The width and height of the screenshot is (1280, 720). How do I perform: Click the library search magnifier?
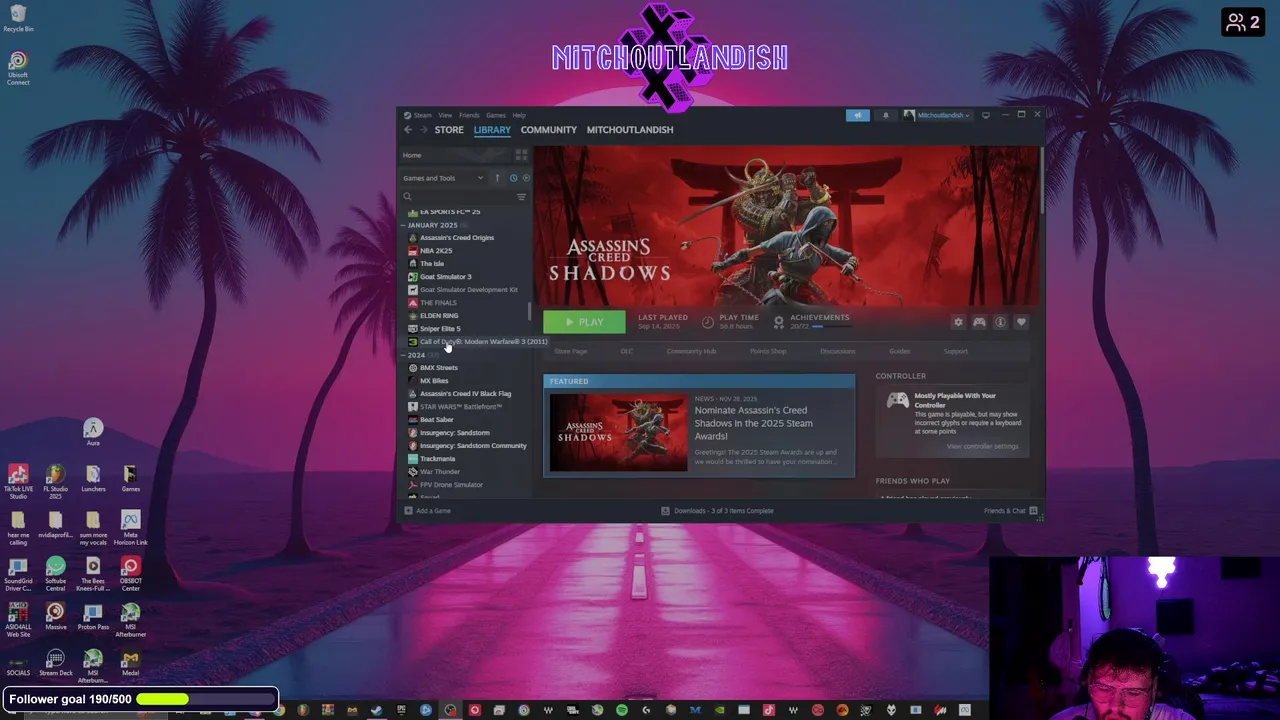pyautogui.click(x=407, y=197)
